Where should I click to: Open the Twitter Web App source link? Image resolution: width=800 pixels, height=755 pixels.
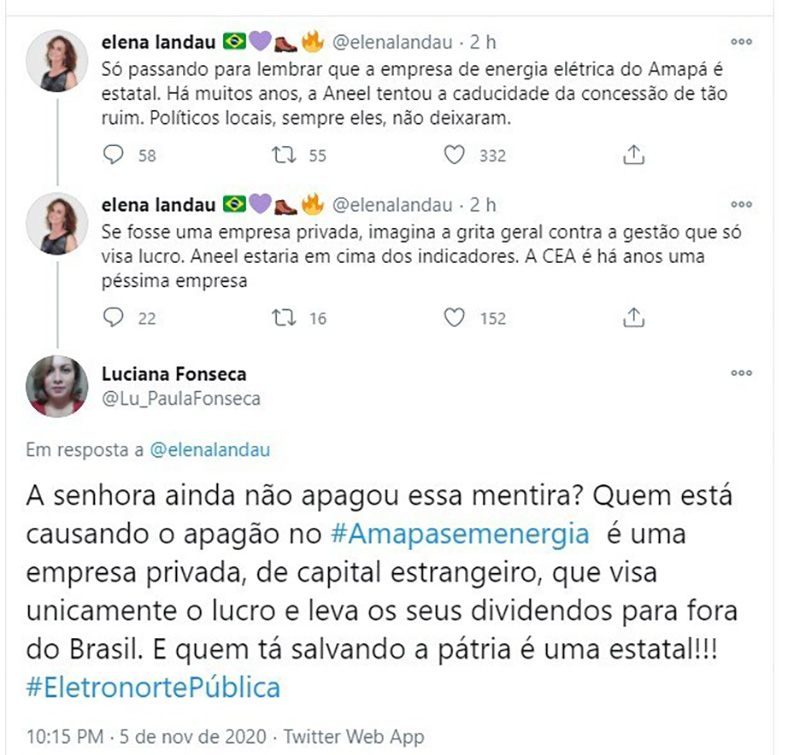[354, 737]
